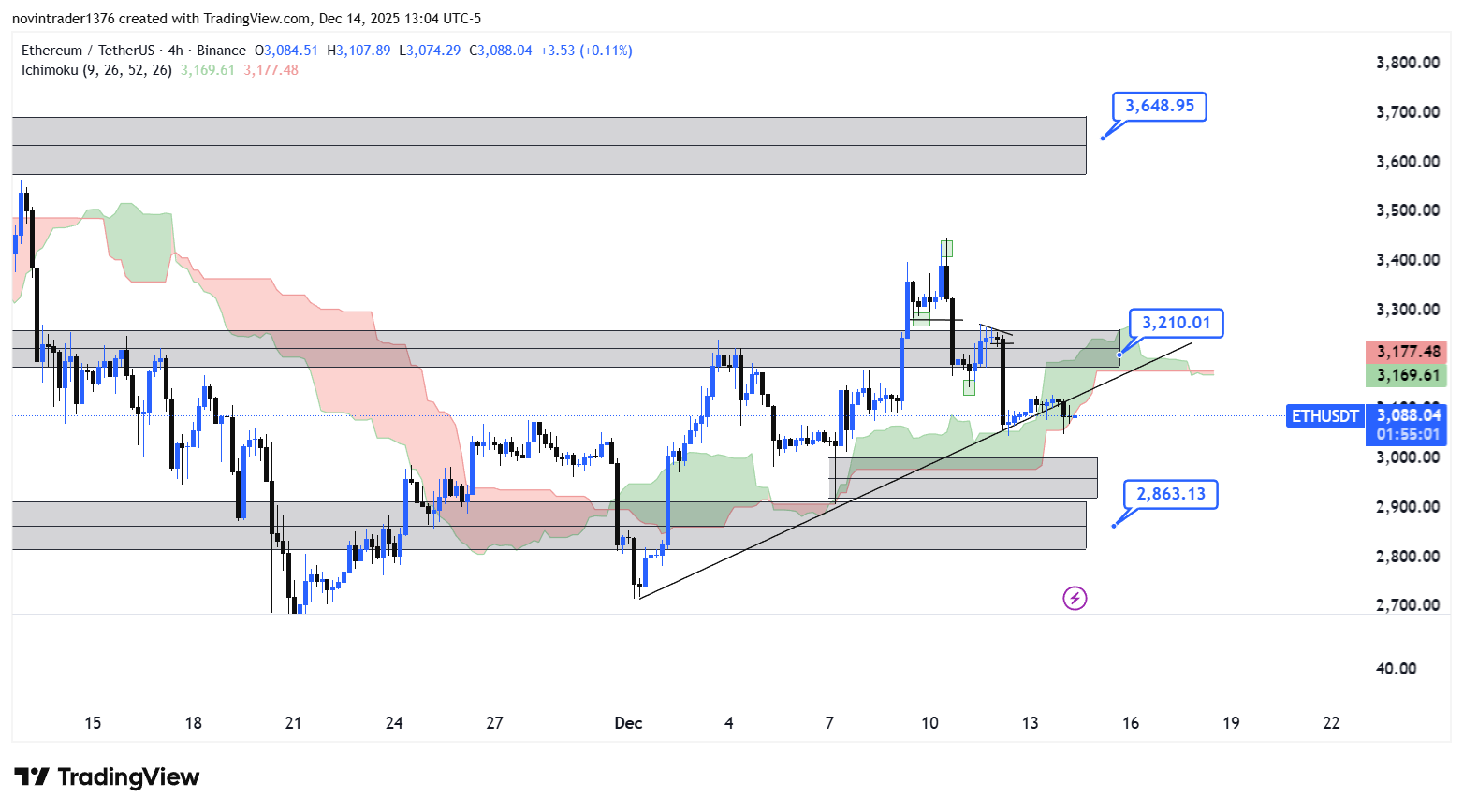Click the green 3,169.61 price axis tag

[x=1407, y=376]
